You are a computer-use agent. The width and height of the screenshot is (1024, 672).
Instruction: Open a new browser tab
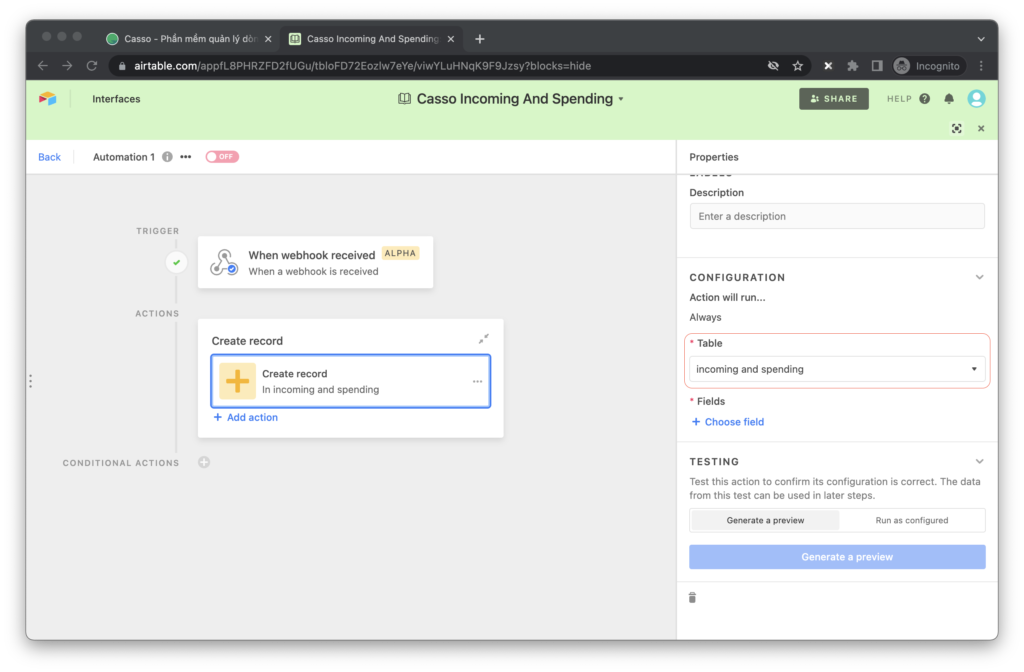(480, 39)
